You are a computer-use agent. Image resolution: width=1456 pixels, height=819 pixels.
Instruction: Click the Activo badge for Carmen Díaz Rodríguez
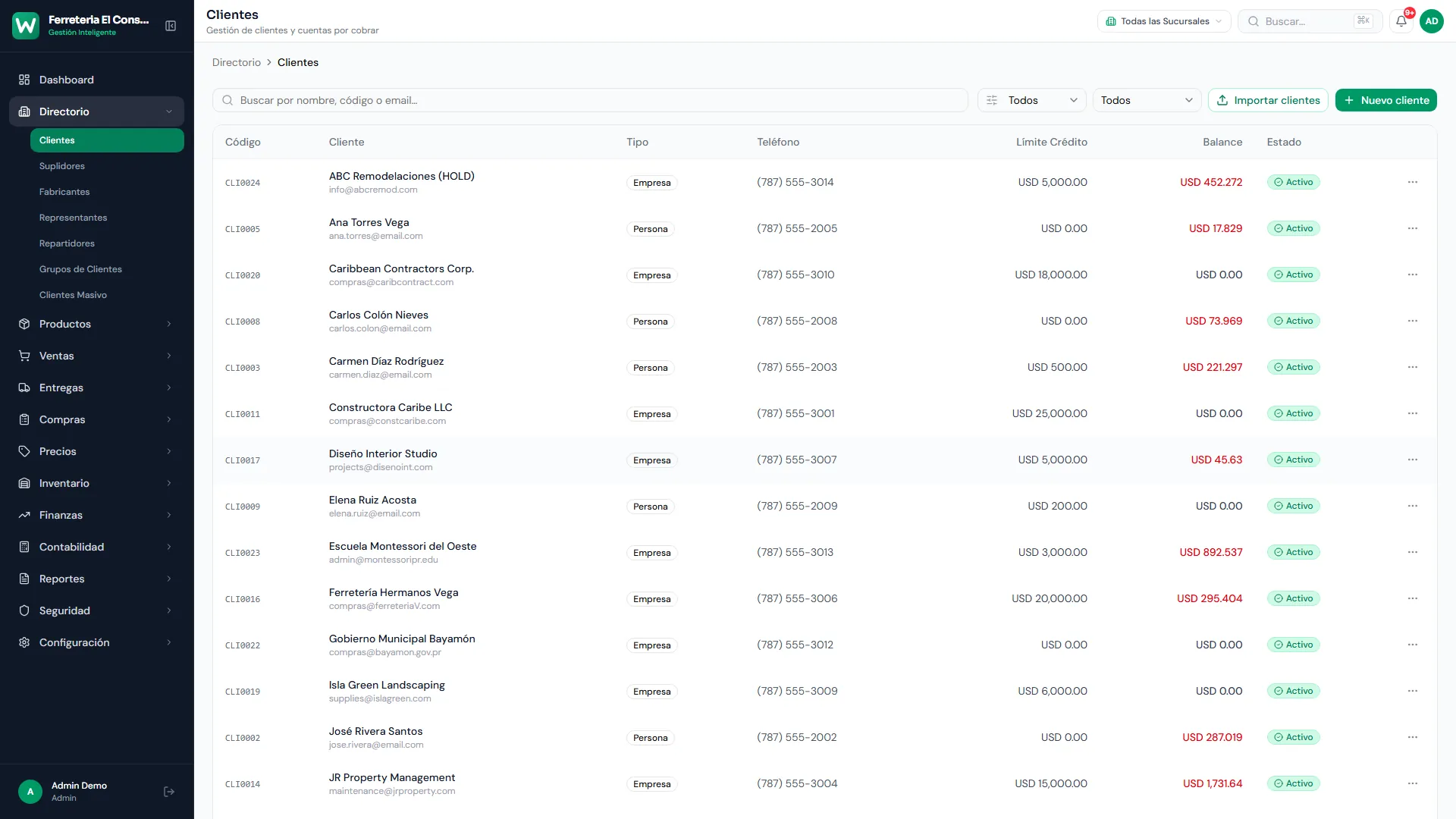[1293, 367]
